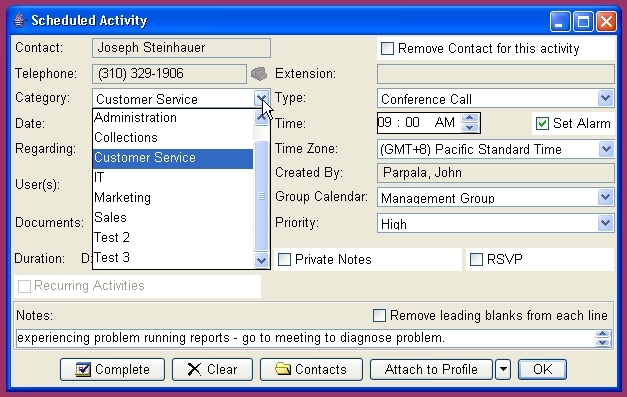627x397 pixels.
Task: Open the Group Calendar dropdown
Action: pos(606,197)
